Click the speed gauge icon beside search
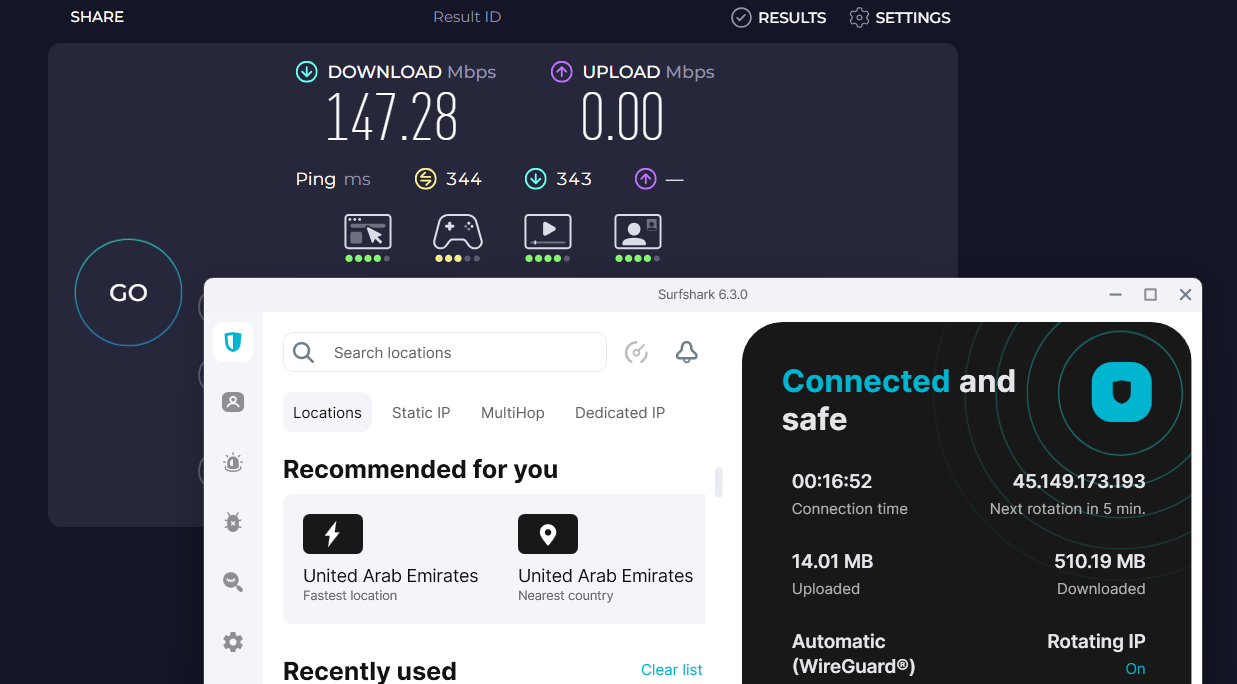Viewport: 1237px width, 684px height. click(636, 352)
